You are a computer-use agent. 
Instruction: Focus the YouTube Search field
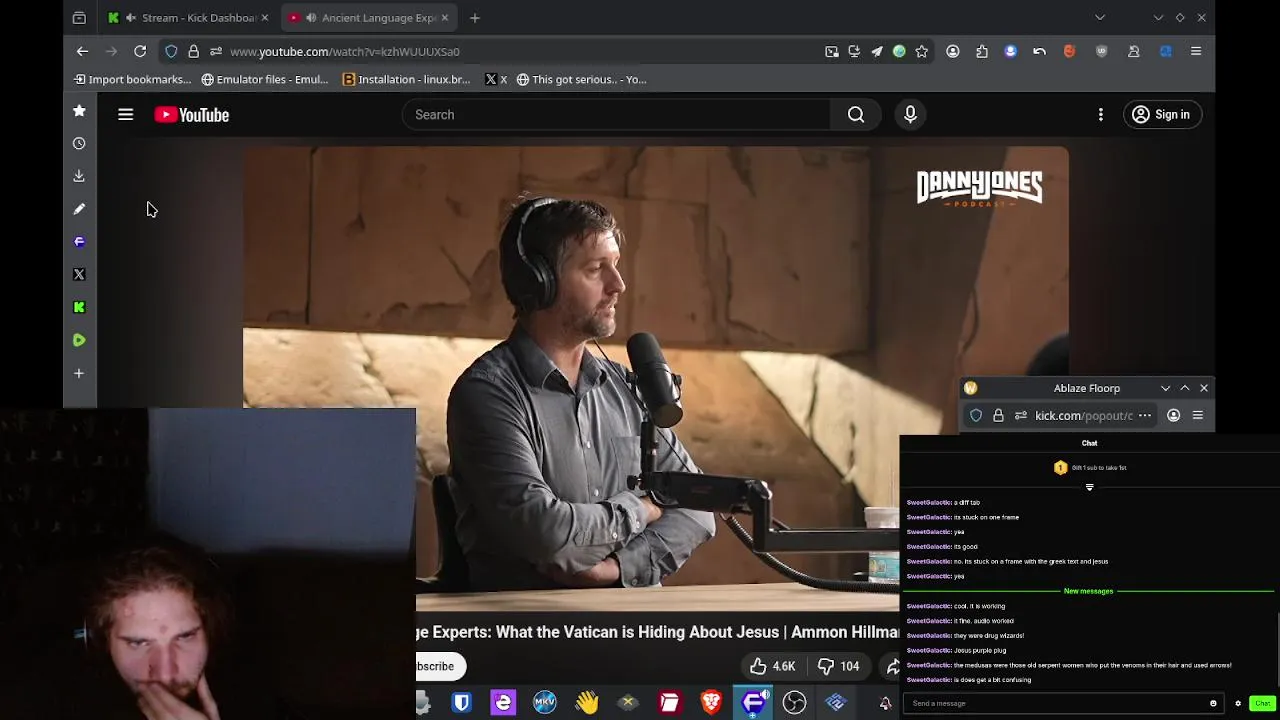coord(617,115)
